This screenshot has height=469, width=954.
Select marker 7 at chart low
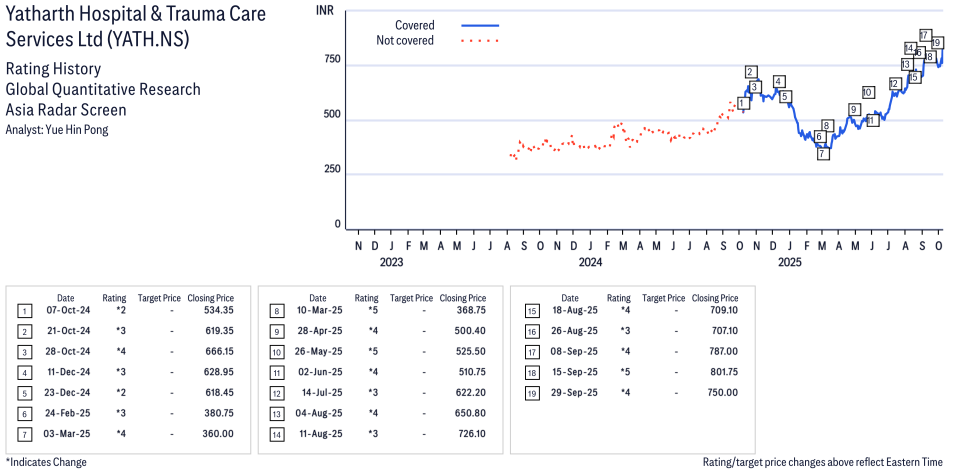point(822,154)
